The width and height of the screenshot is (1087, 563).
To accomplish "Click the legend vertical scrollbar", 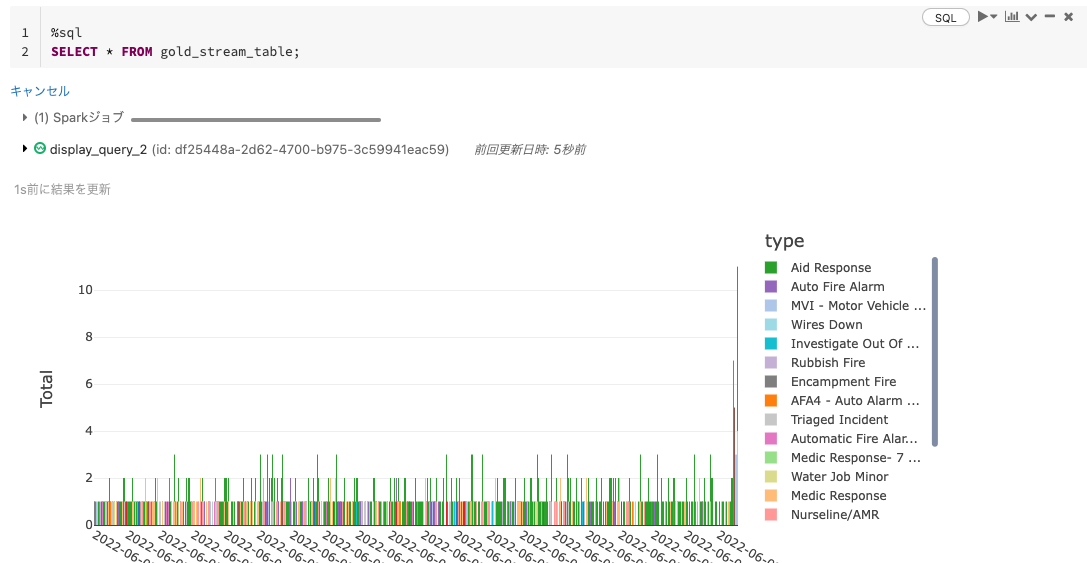I will [934, 352].
